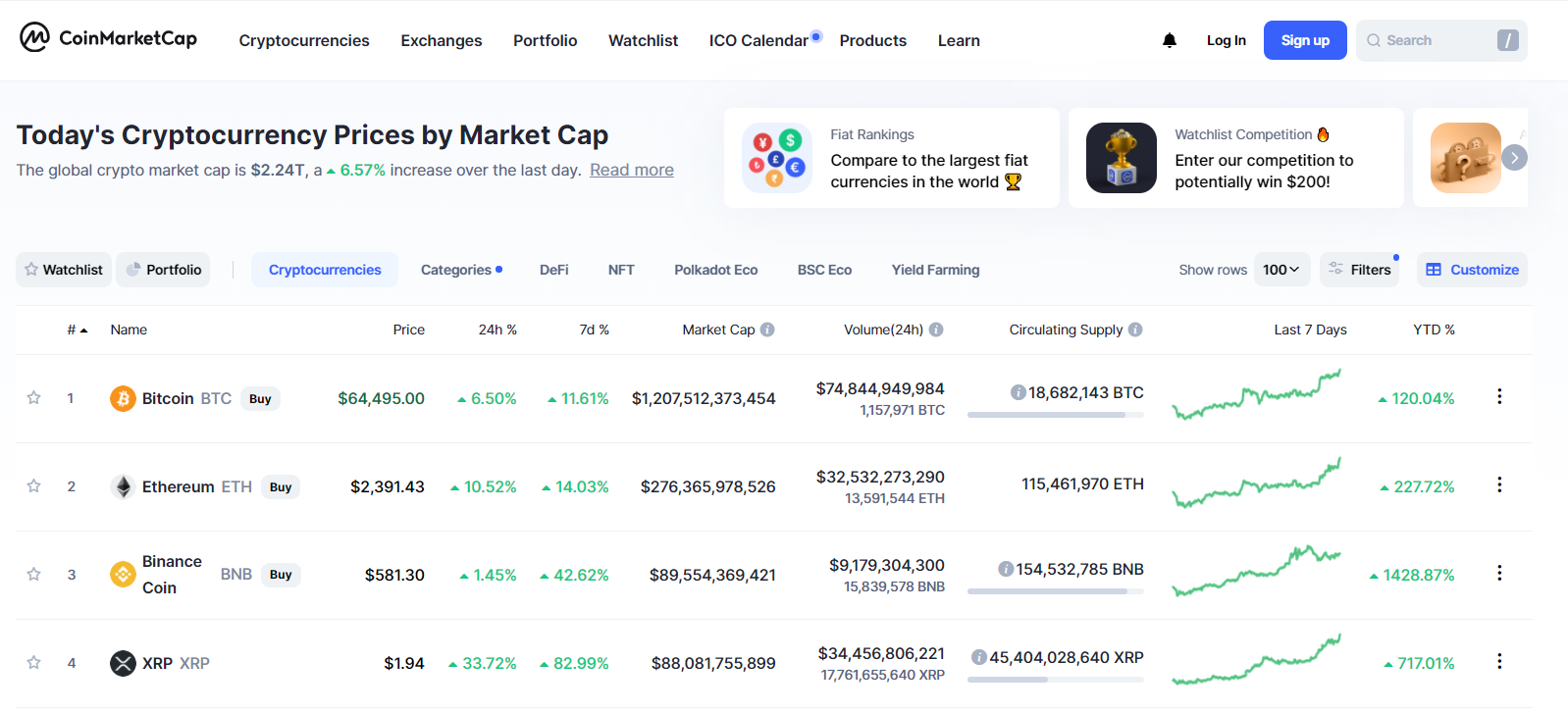1568x713 pixels.
Task: Open the Exchanges menu
Action: pos(441,40)
